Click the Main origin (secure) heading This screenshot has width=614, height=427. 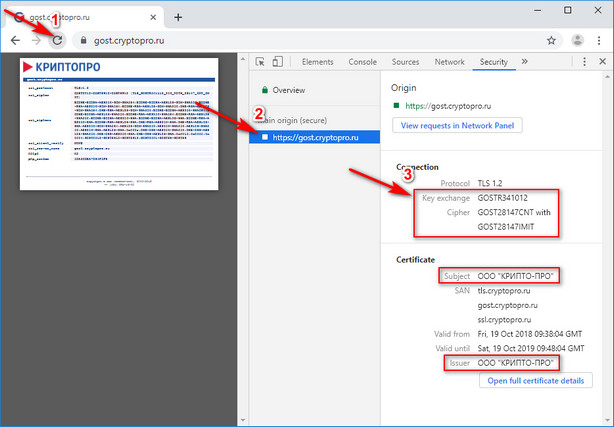(x=292, y=120)
